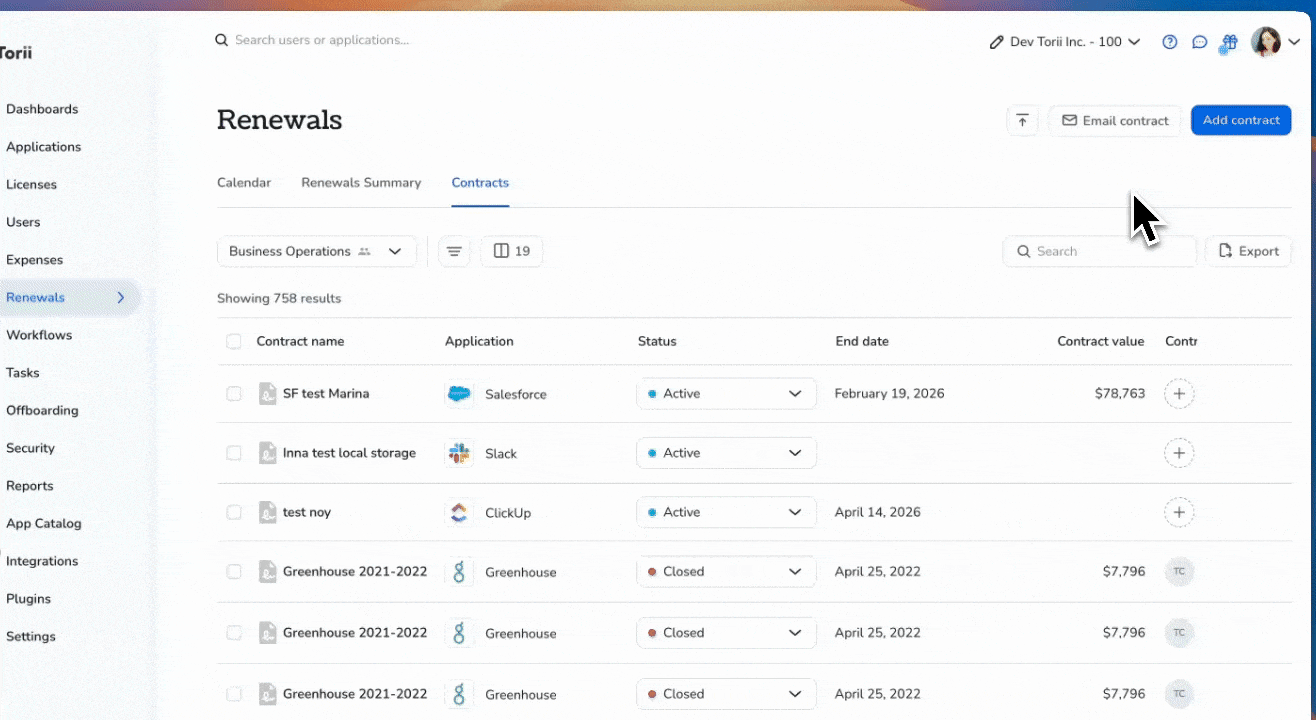Open Plugins in the sidebar
The image size is (1316, 720).
(x=28, y=599)
